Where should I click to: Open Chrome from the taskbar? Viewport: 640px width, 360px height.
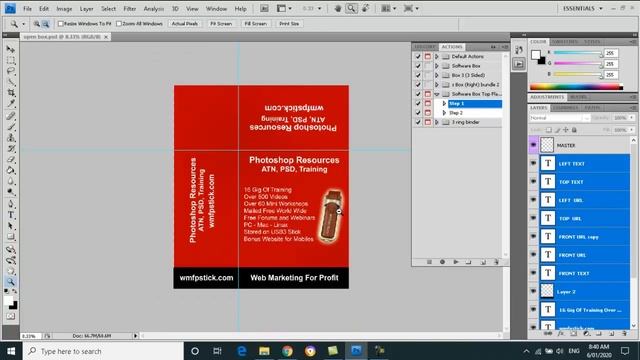click(287, 351)
